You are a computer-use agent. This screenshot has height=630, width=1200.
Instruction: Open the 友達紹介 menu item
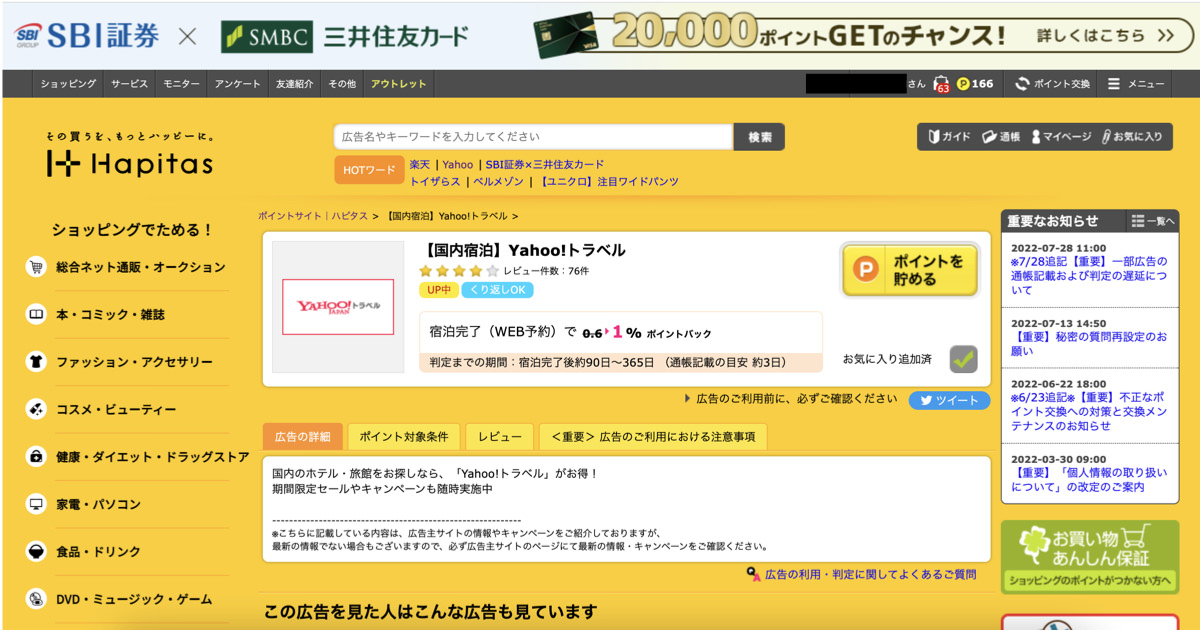click(294, 84)
